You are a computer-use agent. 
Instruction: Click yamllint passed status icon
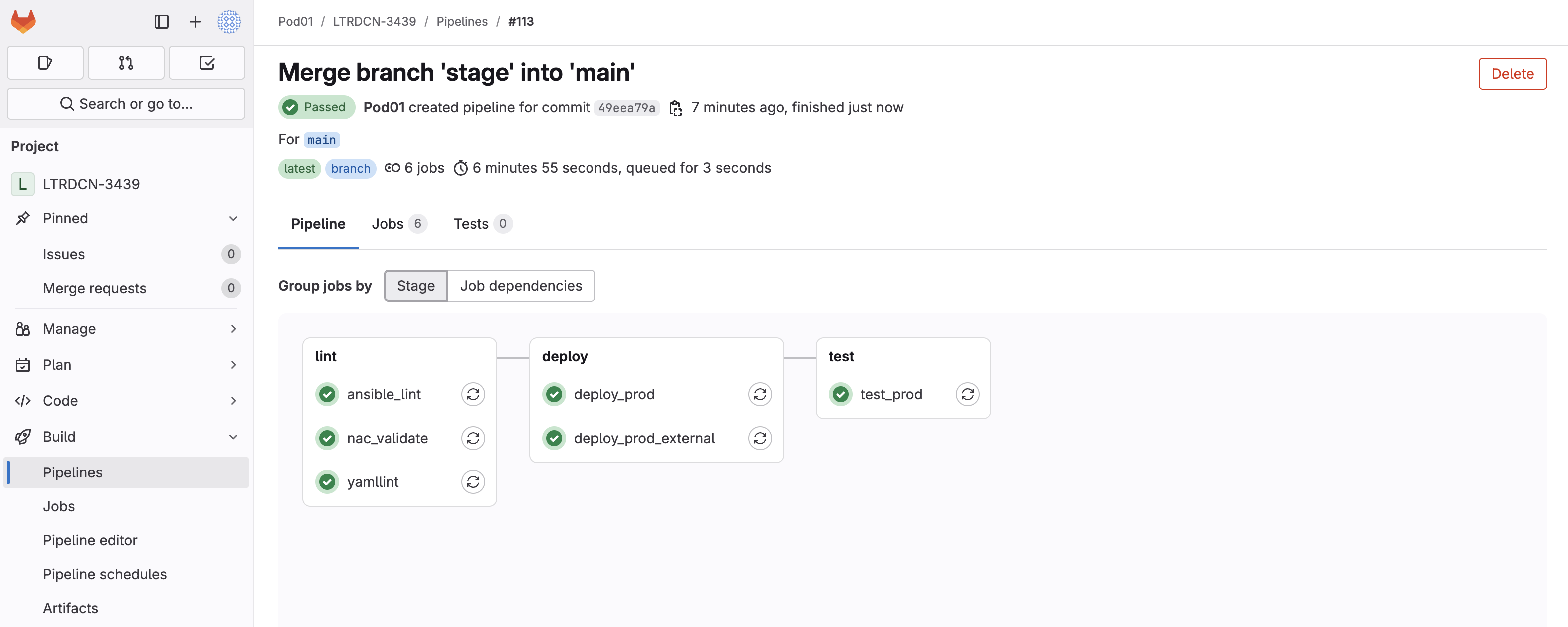[328, 481]
